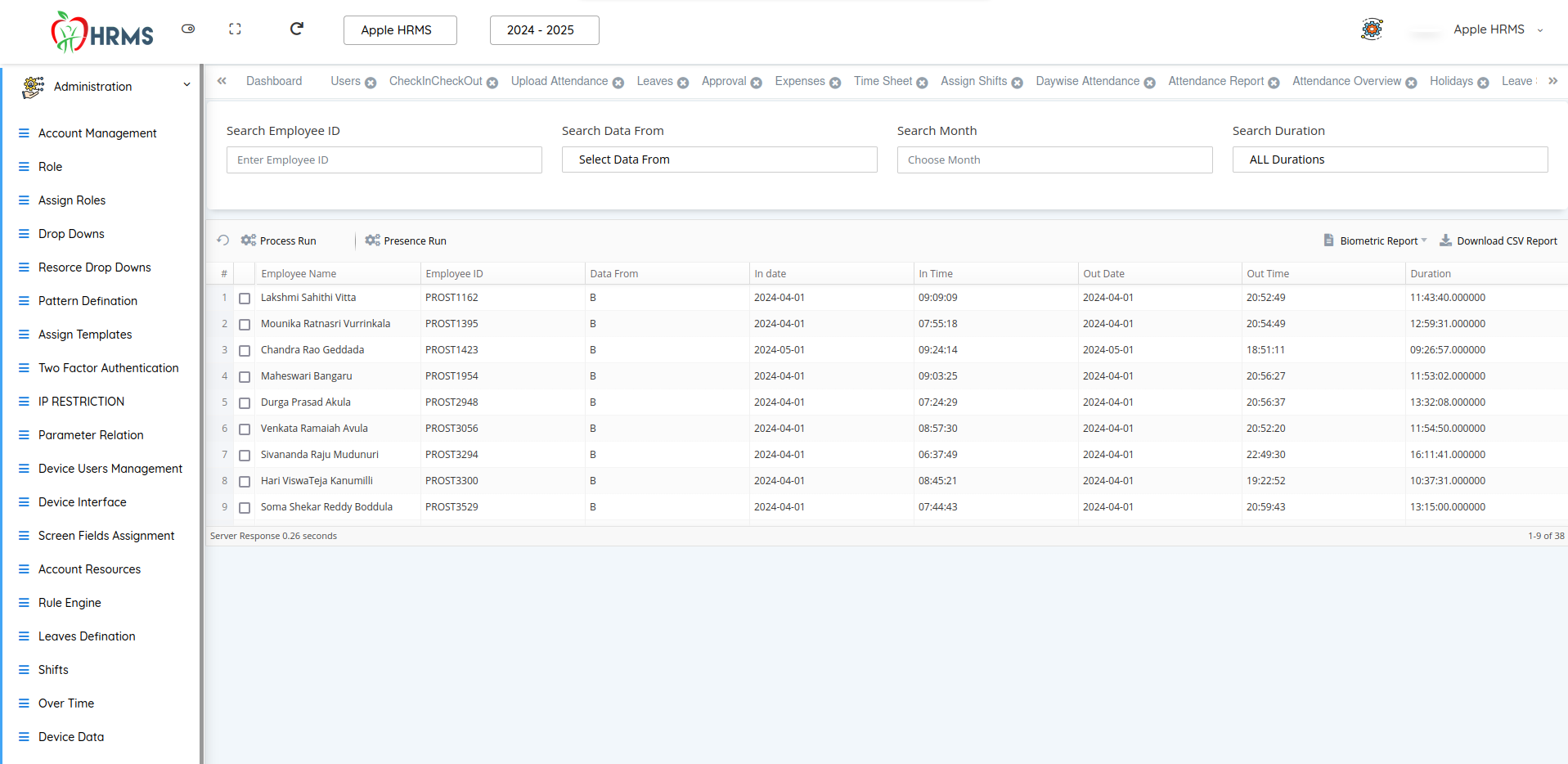Click the fullscreen expand icon
1568x764 pixels.
(x=235, y=29)
